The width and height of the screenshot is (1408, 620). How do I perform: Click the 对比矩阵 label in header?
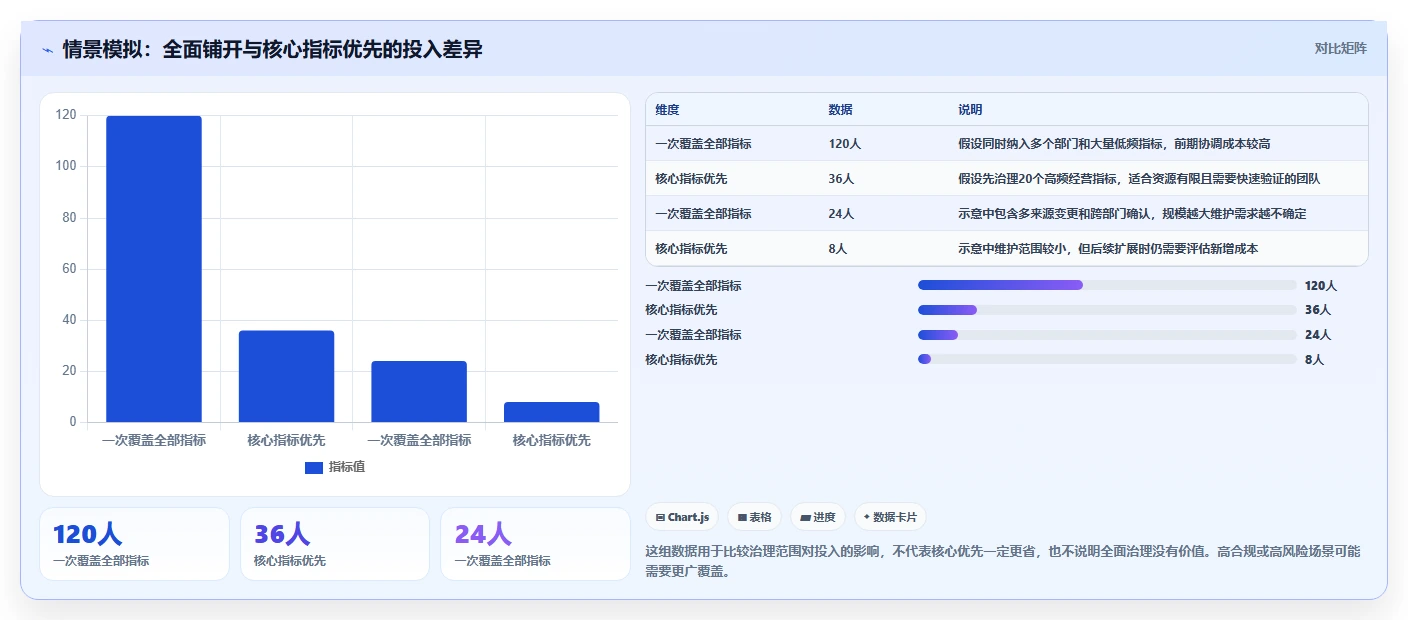pos(1340,48)
